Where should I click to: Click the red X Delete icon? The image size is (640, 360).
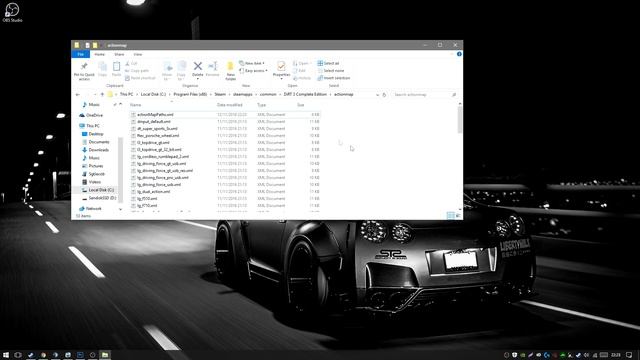click(x=198, y=66)
